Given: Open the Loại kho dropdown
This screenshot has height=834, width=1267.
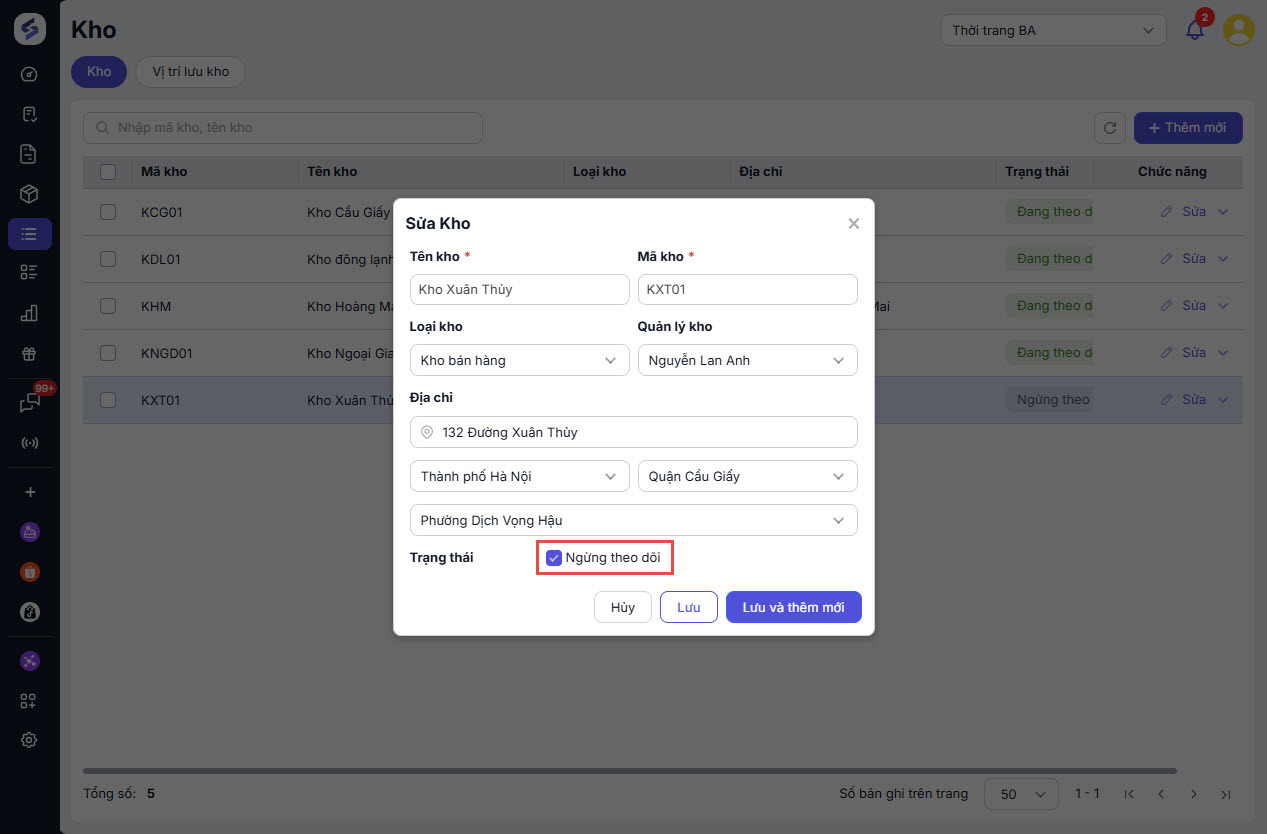Looking at the screenshot, I should click(x=519, y=360).
